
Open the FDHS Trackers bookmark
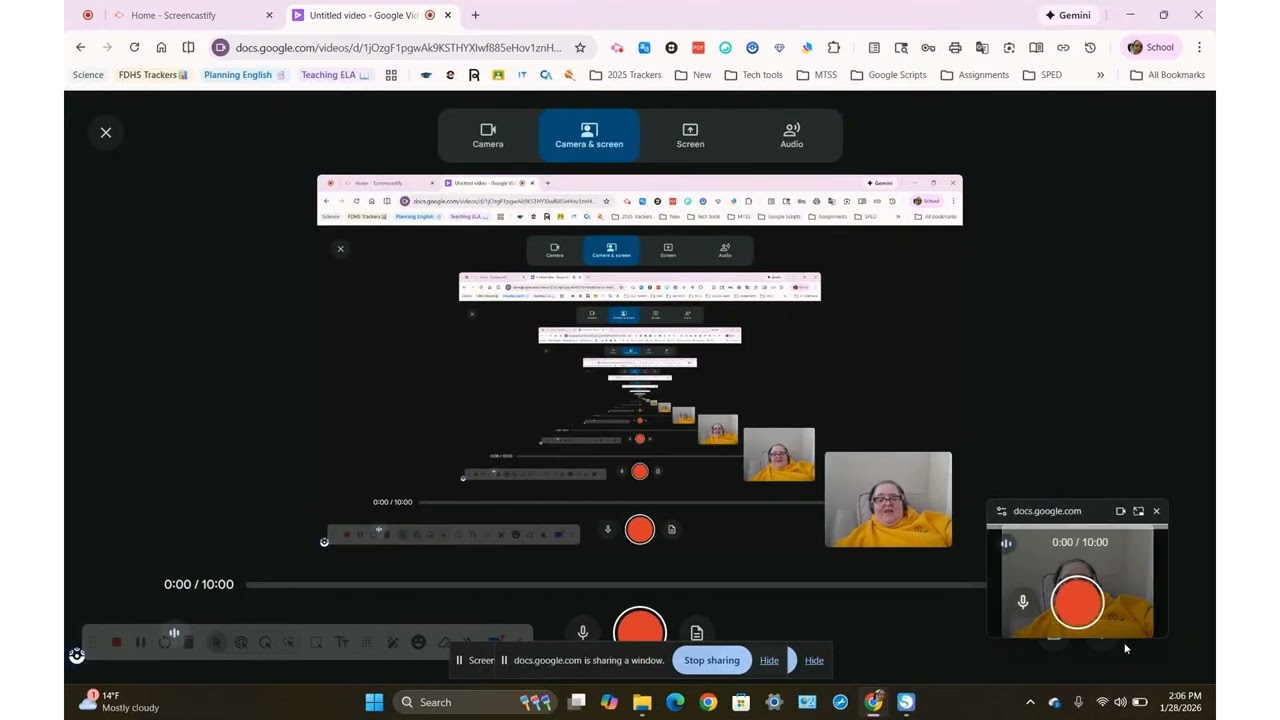pyautogui.click(x=153, y=75)
